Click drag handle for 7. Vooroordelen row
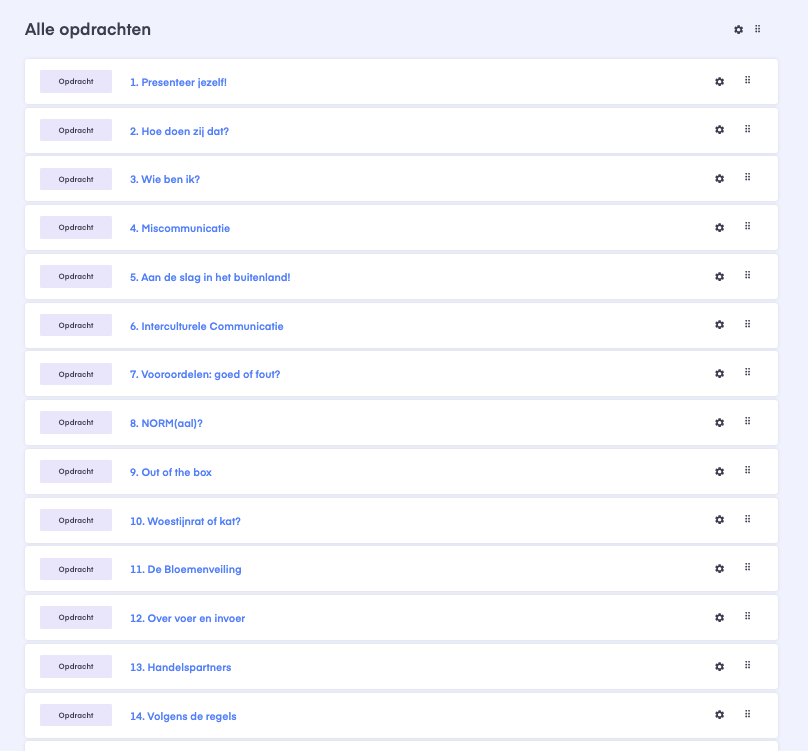 point(747,372)
